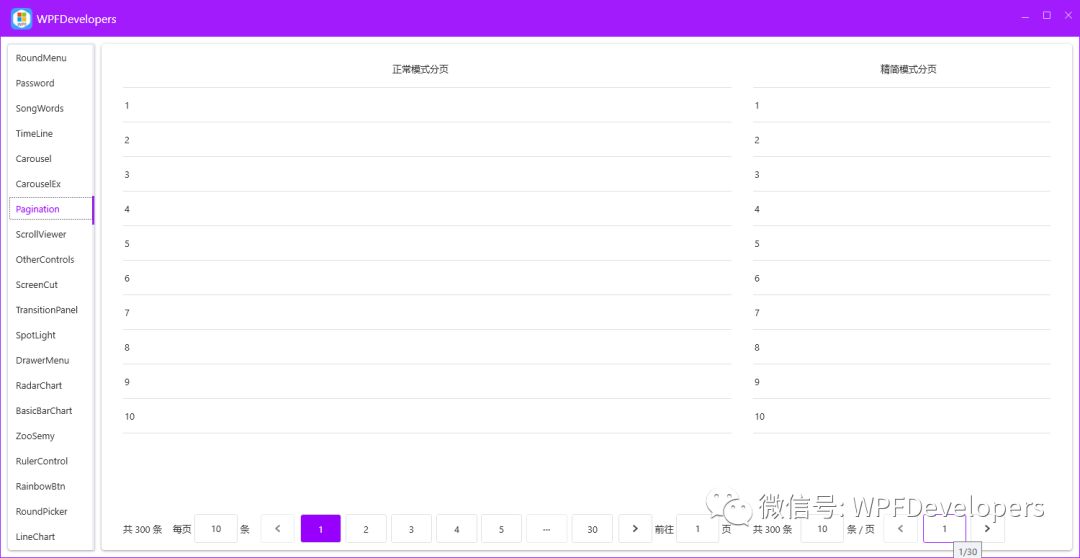Click the per-page count field showing 10
1080x558 pixels.
click(216, 529)
